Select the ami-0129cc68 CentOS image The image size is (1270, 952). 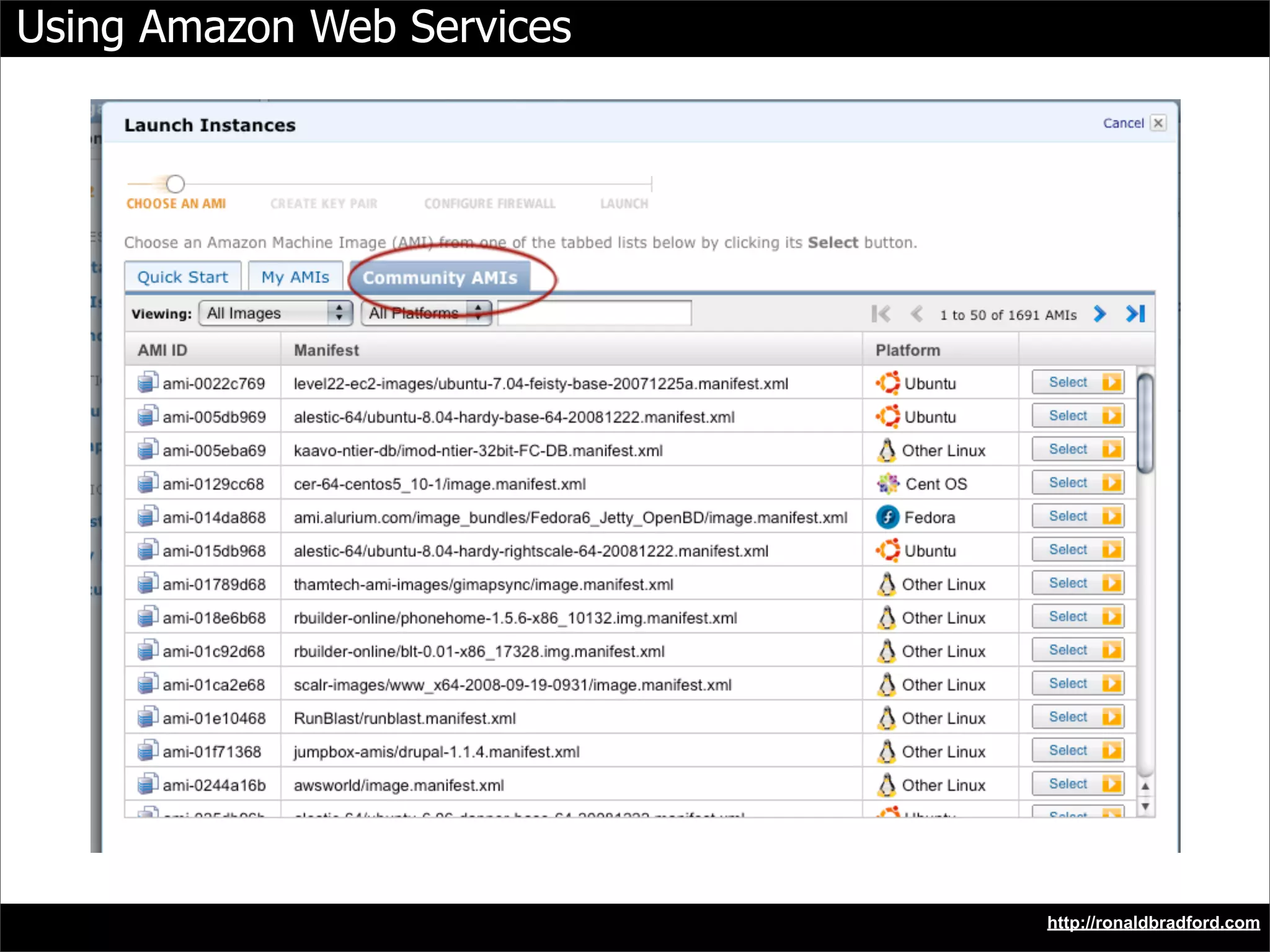pyautogui.click(x=1078, y=482)
